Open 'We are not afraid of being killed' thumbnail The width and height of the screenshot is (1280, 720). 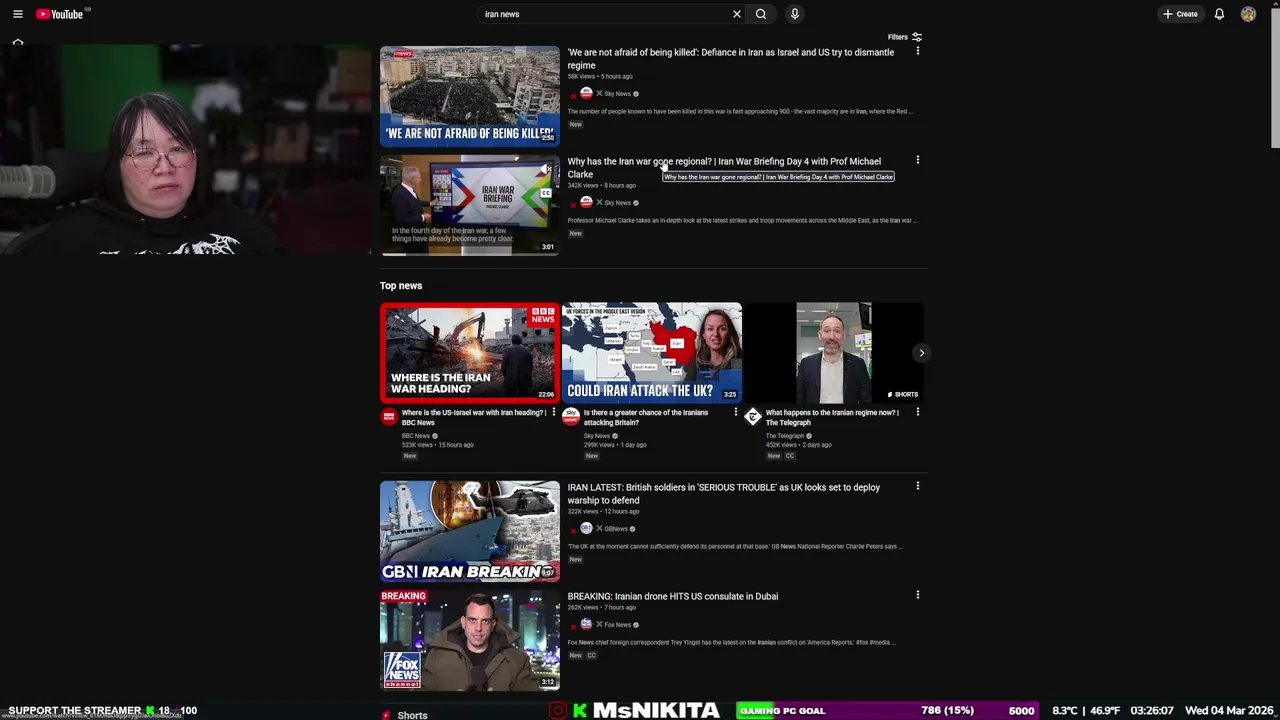pyautogui.click(x=469, y=96)
